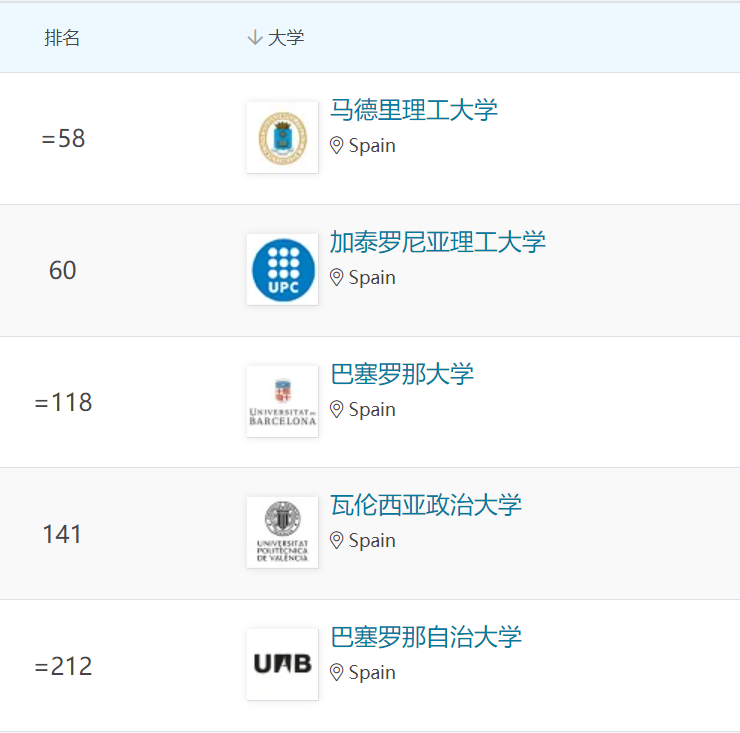Sort by the 大学 column header

(x=286, y=38)
